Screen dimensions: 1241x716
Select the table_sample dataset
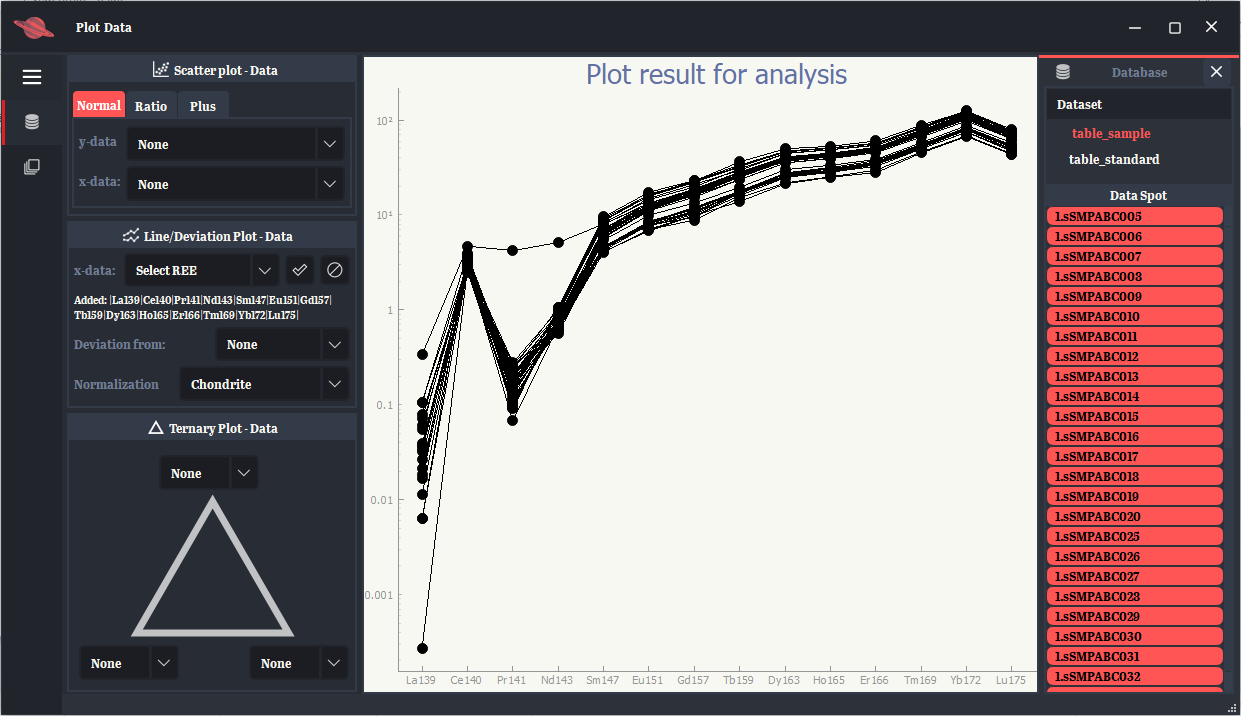(1110, 133)
